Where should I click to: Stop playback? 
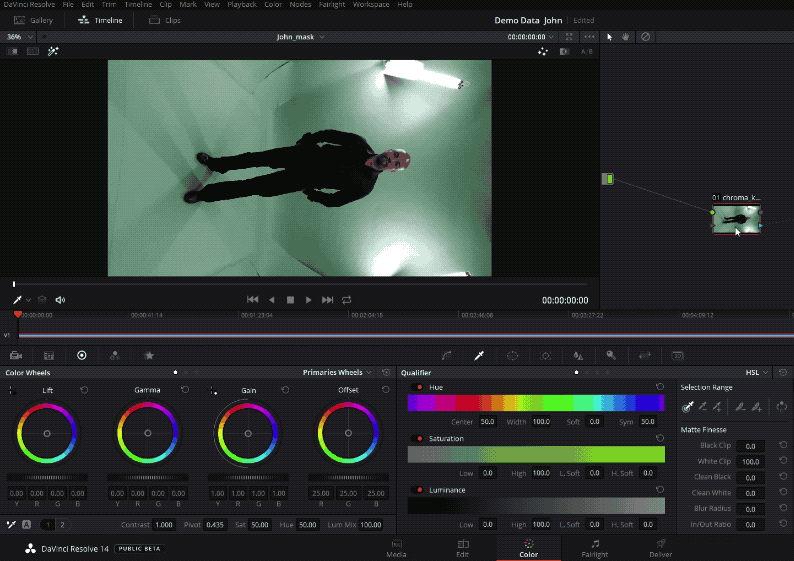point(290,300)
